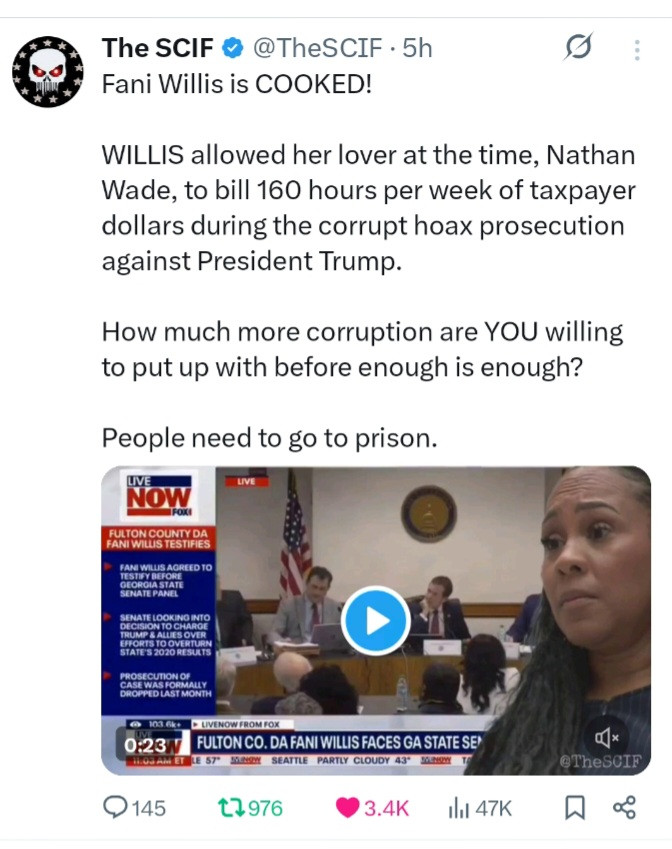Bookmark this post
Viewport: 672px width, 849px height.
coord(575,808)
